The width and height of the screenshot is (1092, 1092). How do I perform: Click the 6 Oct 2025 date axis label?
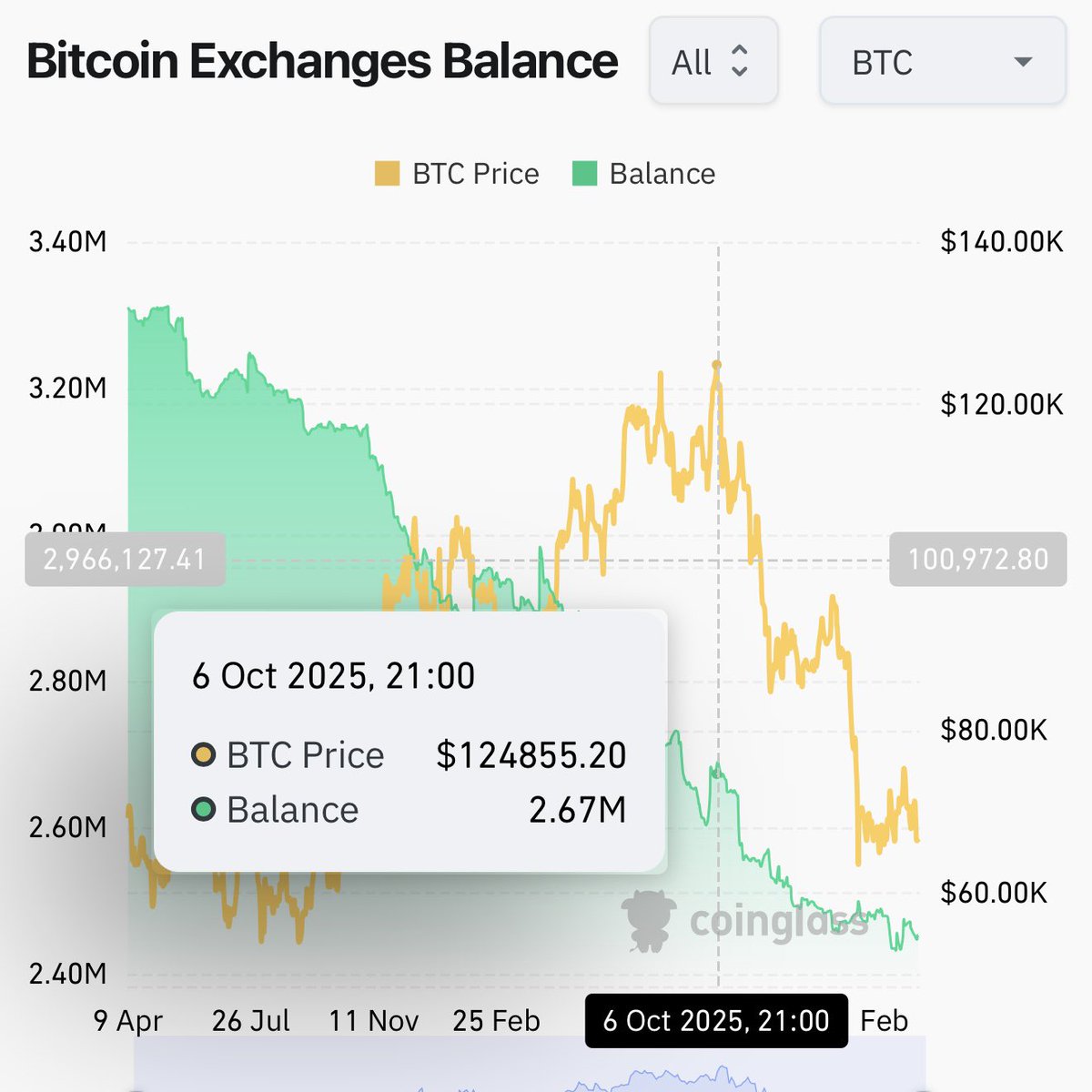[x=716, y=1021]
